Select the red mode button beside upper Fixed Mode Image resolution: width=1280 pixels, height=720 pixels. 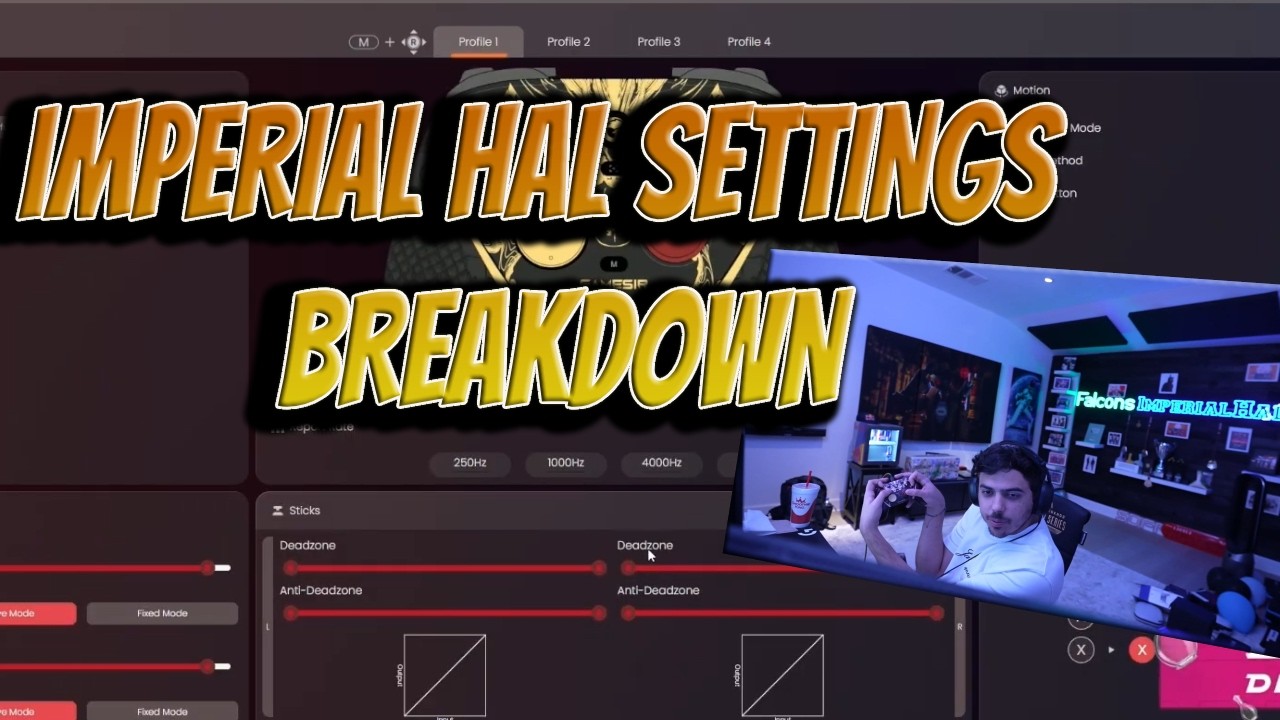click(x=37, y=613)
